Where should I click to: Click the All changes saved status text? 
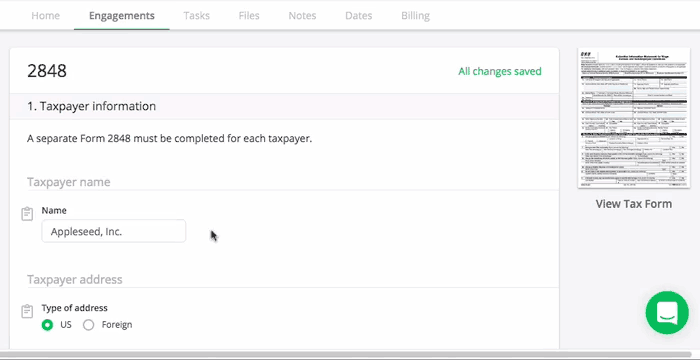pyautogui.click(x=500, y=71)
